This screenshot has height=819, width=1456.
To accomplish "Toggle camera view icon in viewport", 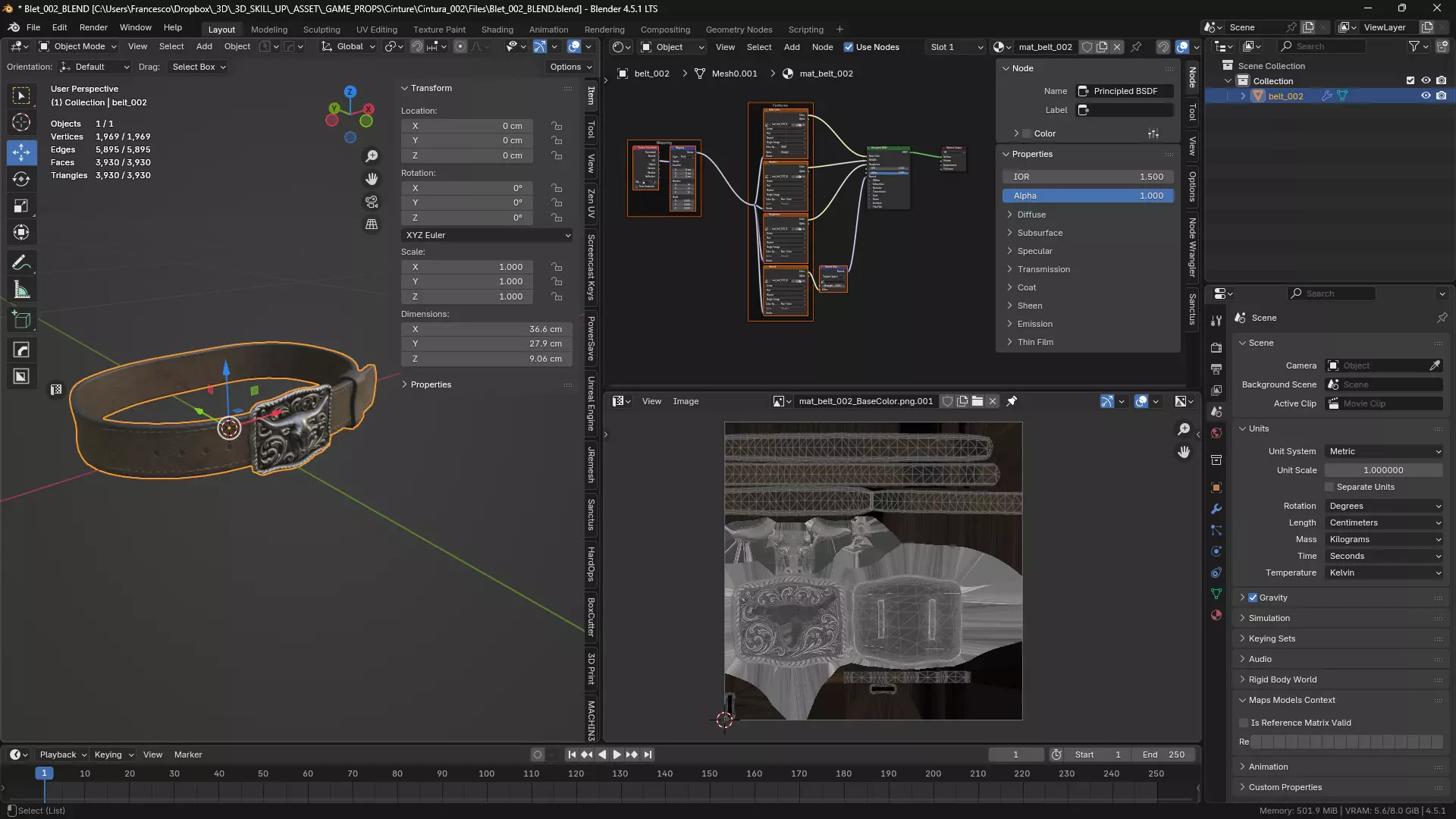I will coord(372,202).
